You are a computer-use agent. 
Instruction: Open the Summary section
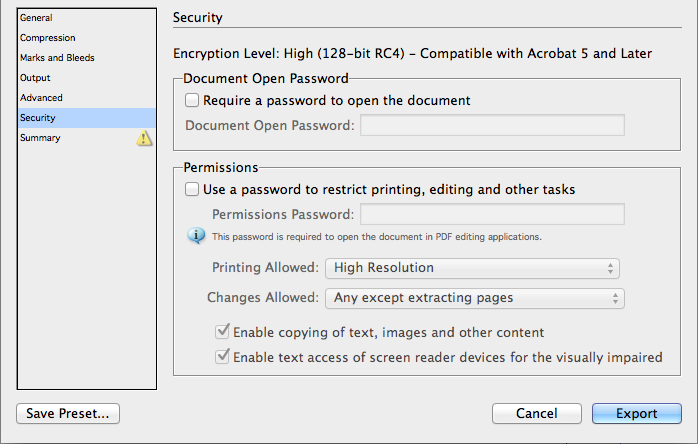[40, 138]
